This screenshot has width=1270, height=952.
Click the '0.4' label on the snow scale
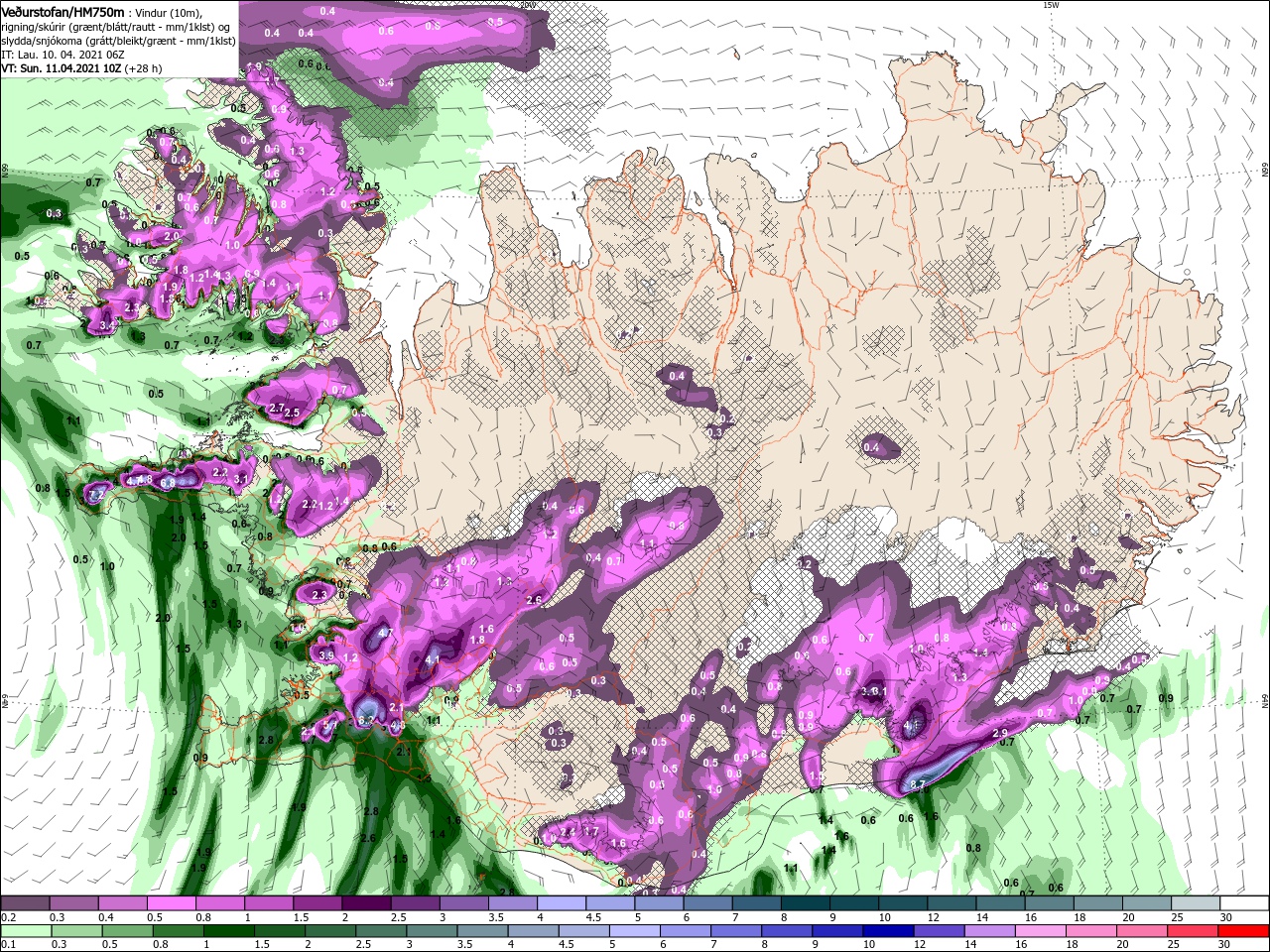105,917
